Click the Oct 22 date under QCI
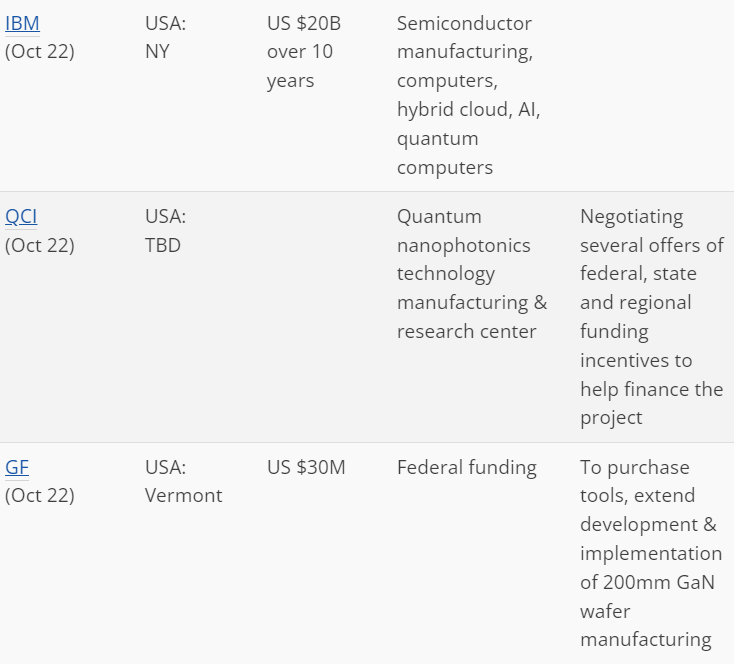Screen dimensions: 734x664 [x=39, y=245]
